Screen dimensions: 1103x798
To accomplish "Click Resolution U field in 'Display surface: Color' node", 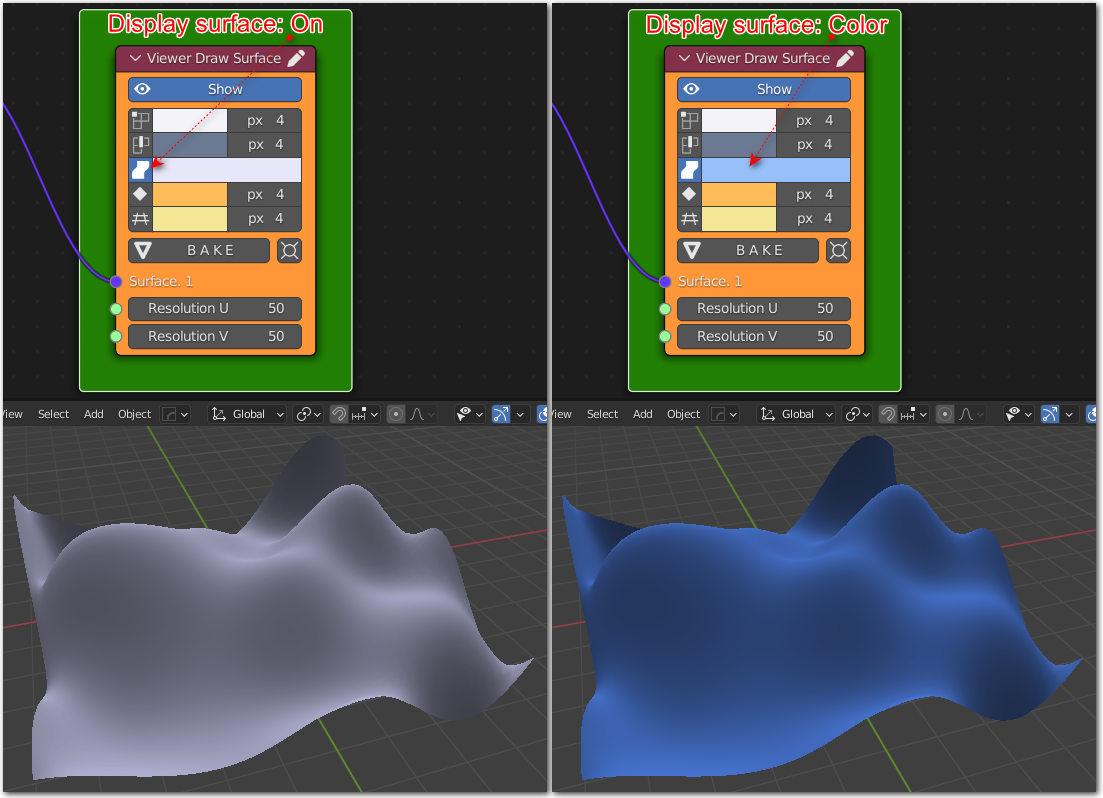I will point(763,308).
